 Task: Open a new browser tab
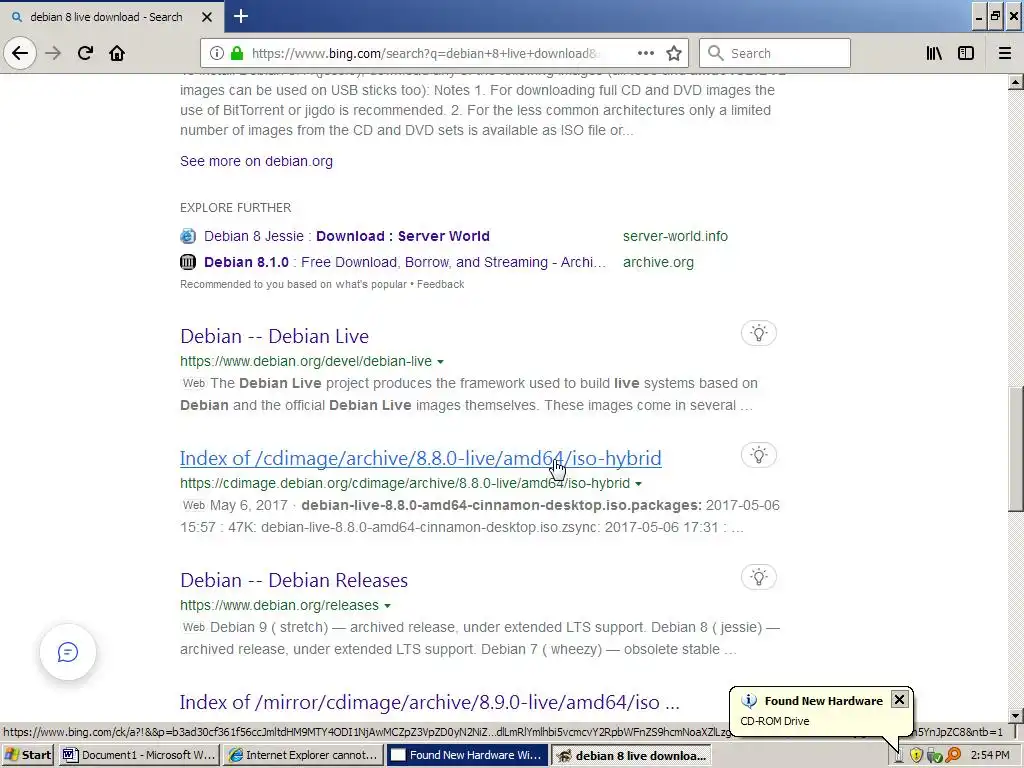240,16
